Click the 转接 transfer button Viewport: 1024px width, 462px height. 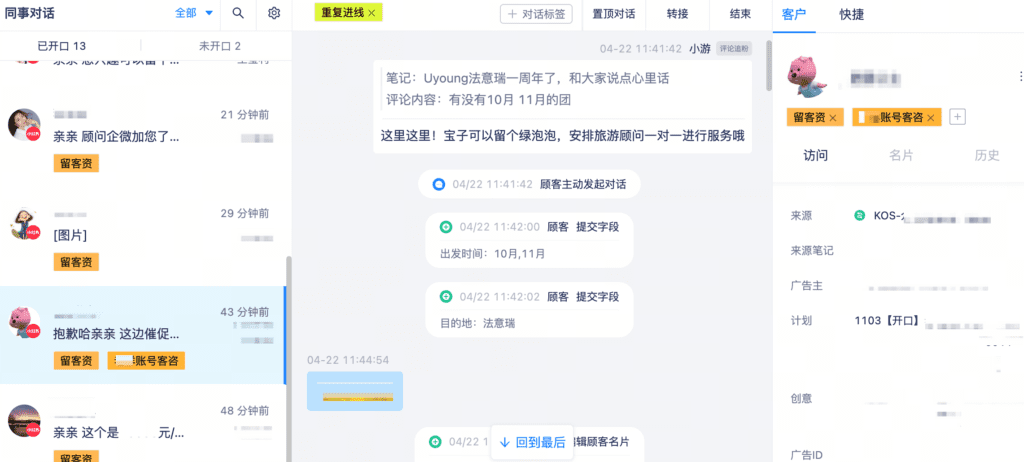pyautogui.click(x=677, y=14)
